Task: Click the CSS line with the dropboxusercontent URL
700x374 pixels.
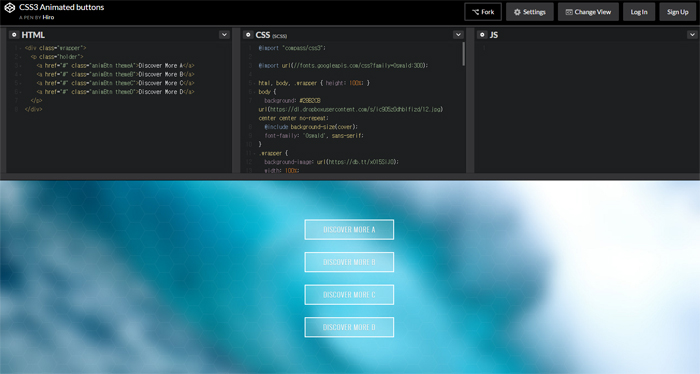Action: 351,109
